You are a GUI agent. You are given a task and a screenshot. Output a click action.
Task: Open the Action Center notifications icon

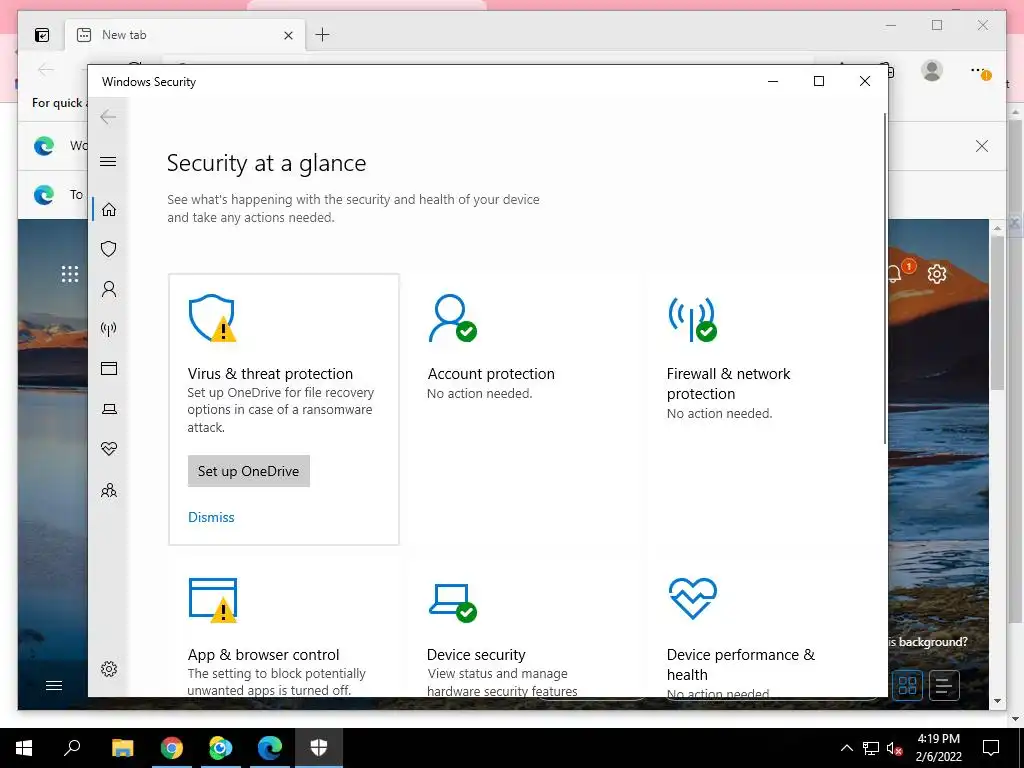point(991,748)
